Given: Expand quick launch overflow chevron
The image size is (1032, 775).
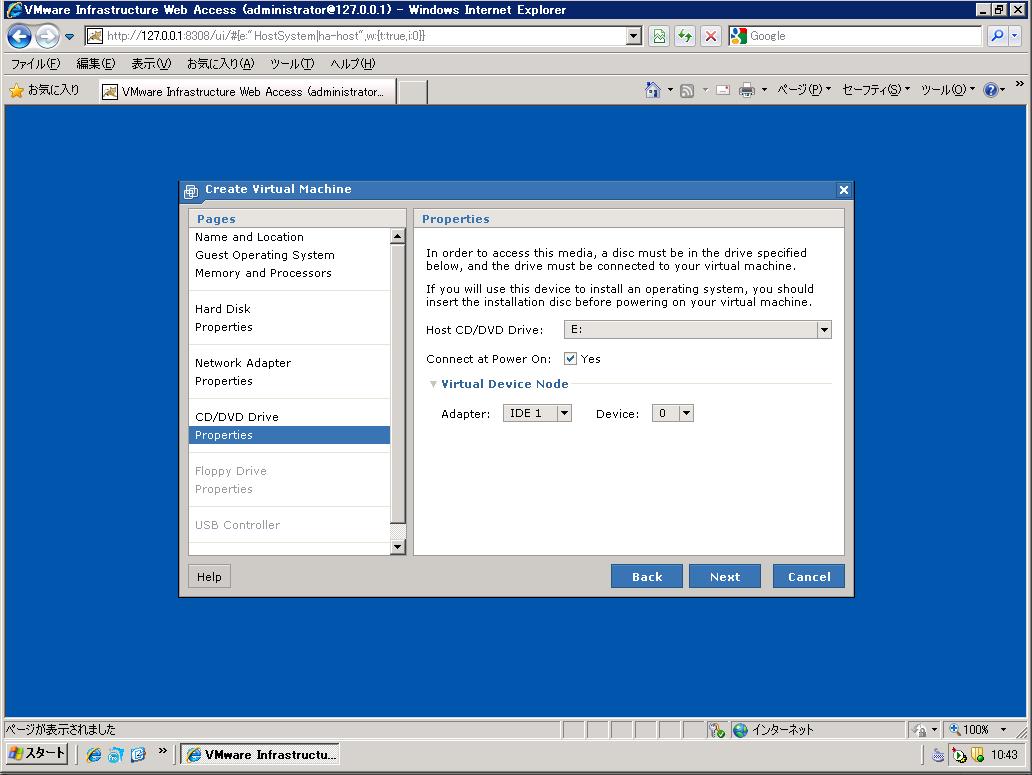Looking at the screenshot, I should pos(162,751).
